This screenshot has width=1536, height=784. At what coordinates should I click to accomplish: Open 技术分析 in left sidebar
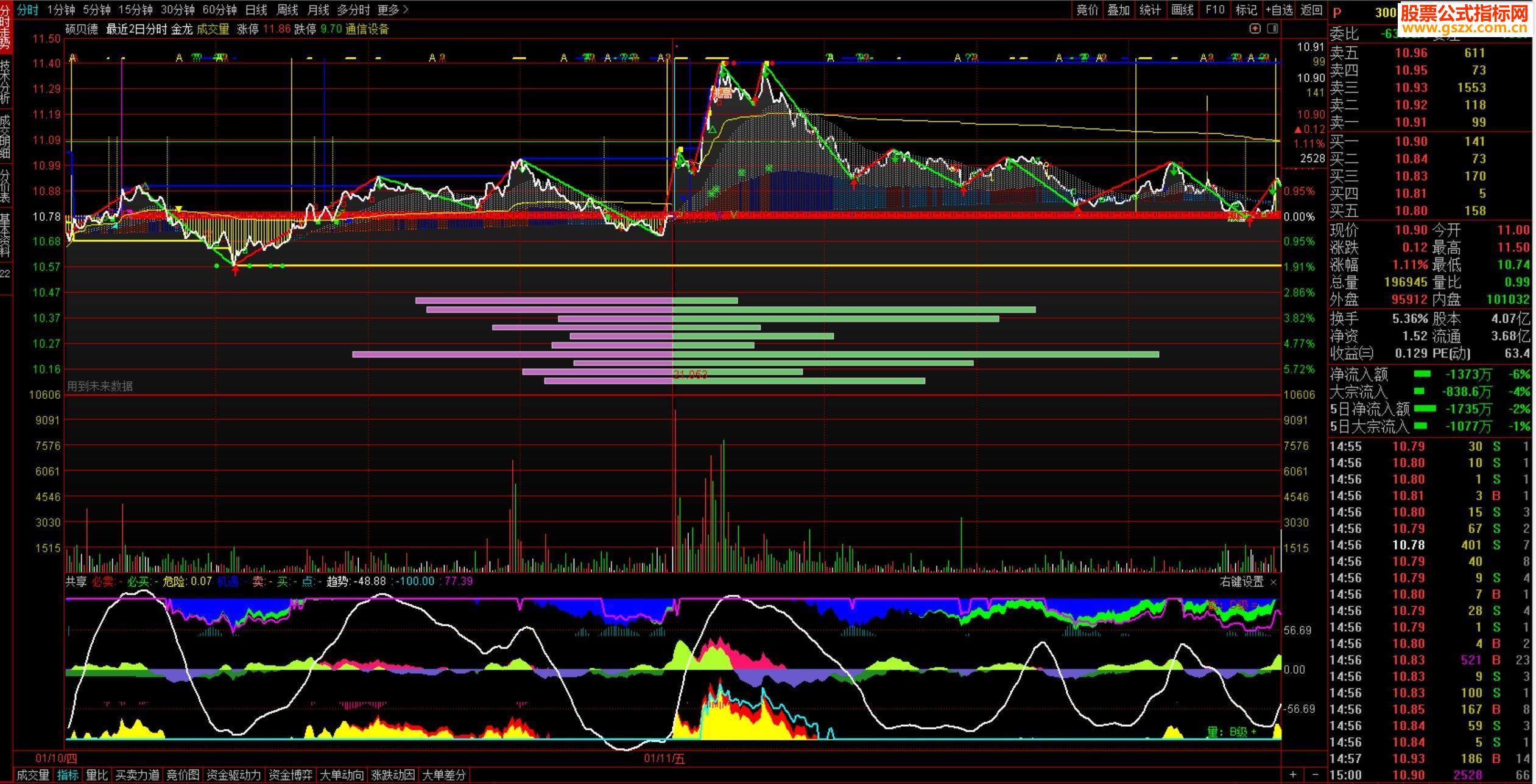click(5, 82)
